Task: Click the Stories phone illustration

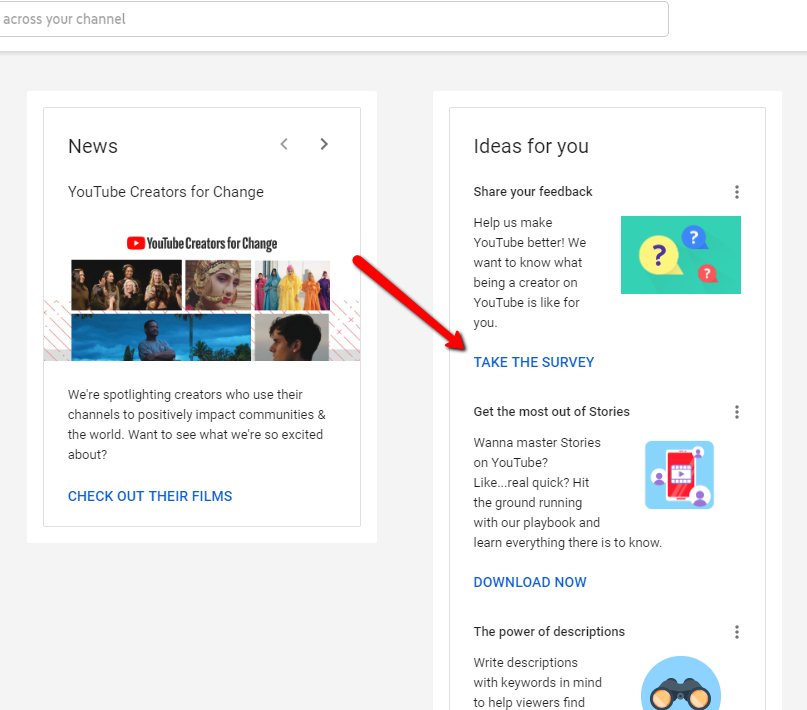Action: (x=679, y=475)
